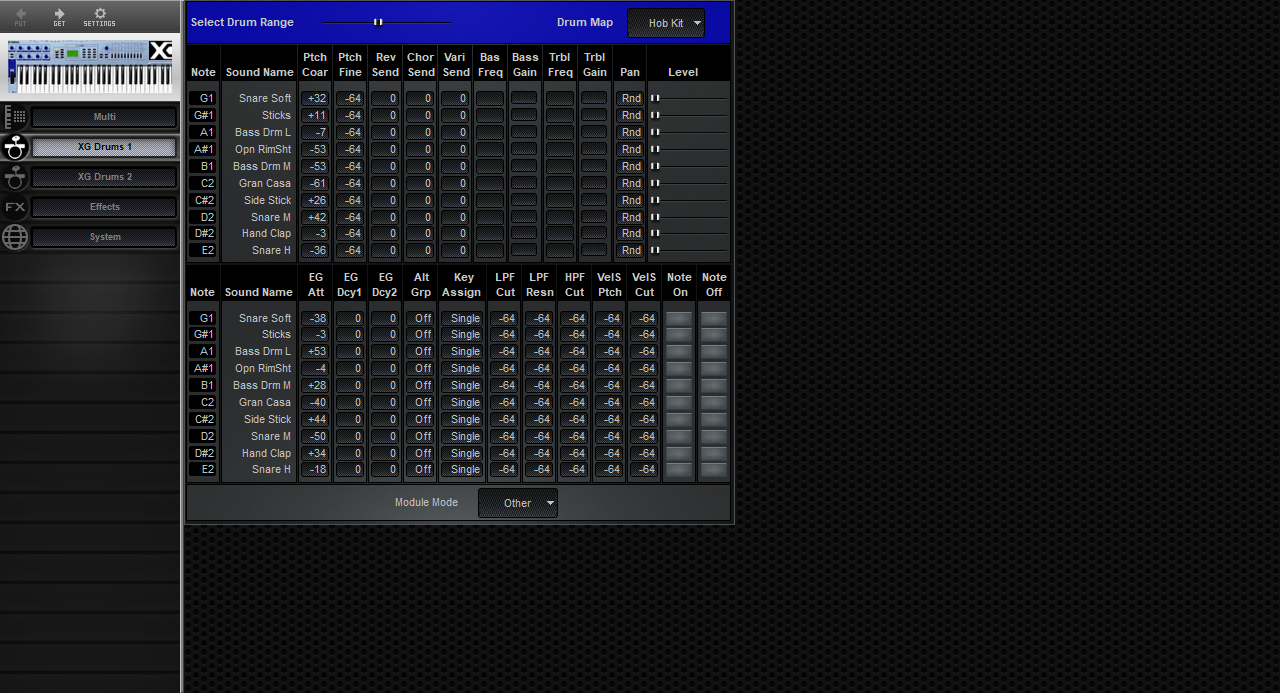Click the PUT arrow icon in toolbar
The height and width of the screenshot is (693, 1280).
(x=20, y=16)
